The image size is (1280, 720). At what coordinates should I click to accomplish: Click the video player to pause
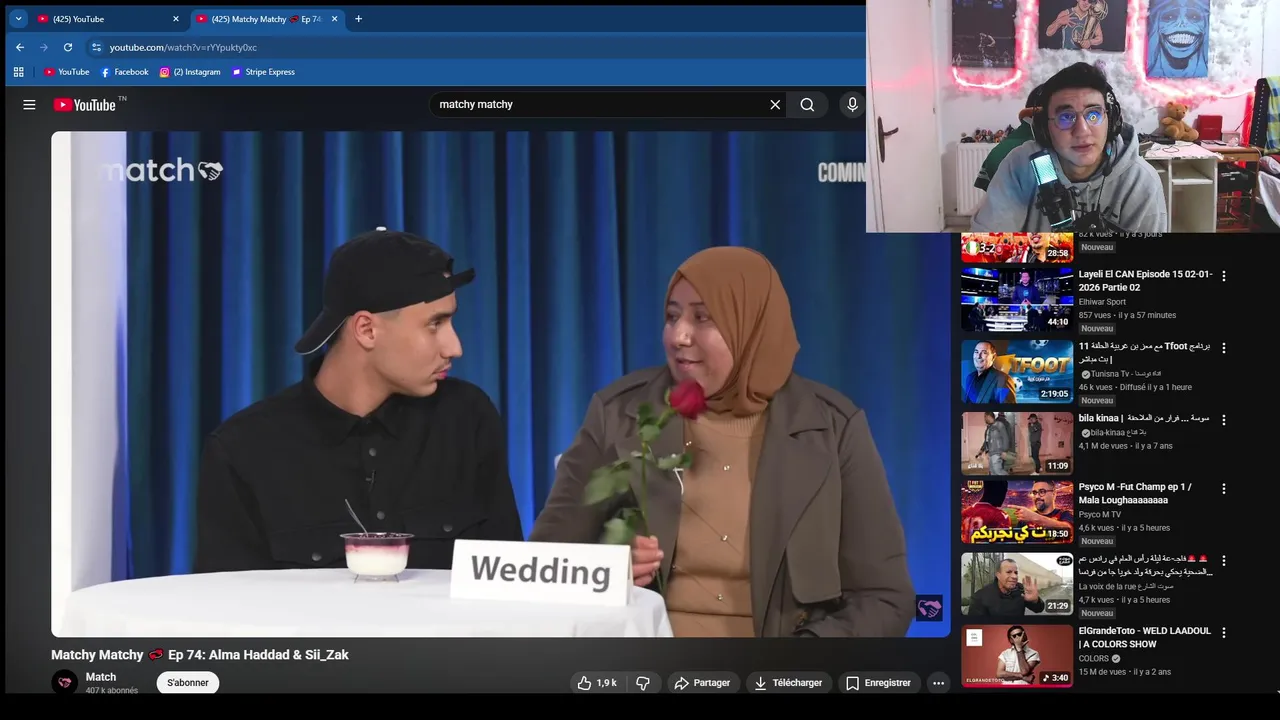500,384
